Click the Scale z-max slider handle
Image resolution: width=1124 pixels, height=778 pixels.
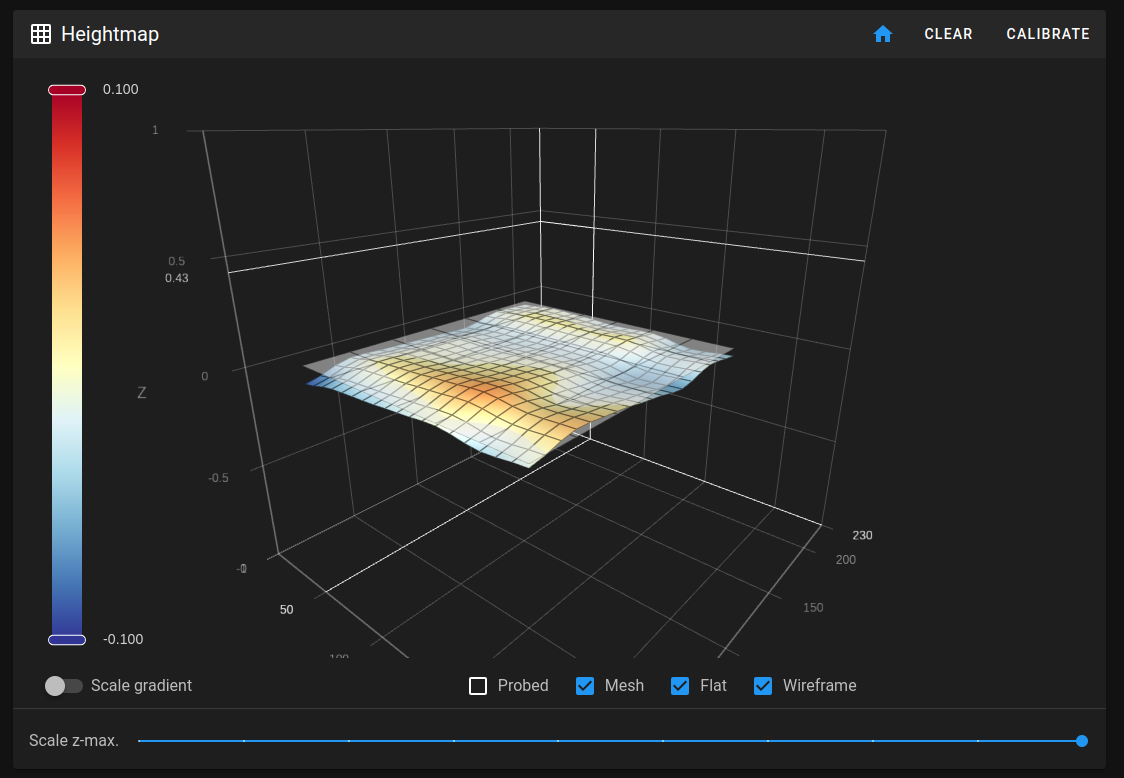coord(1082,741)
